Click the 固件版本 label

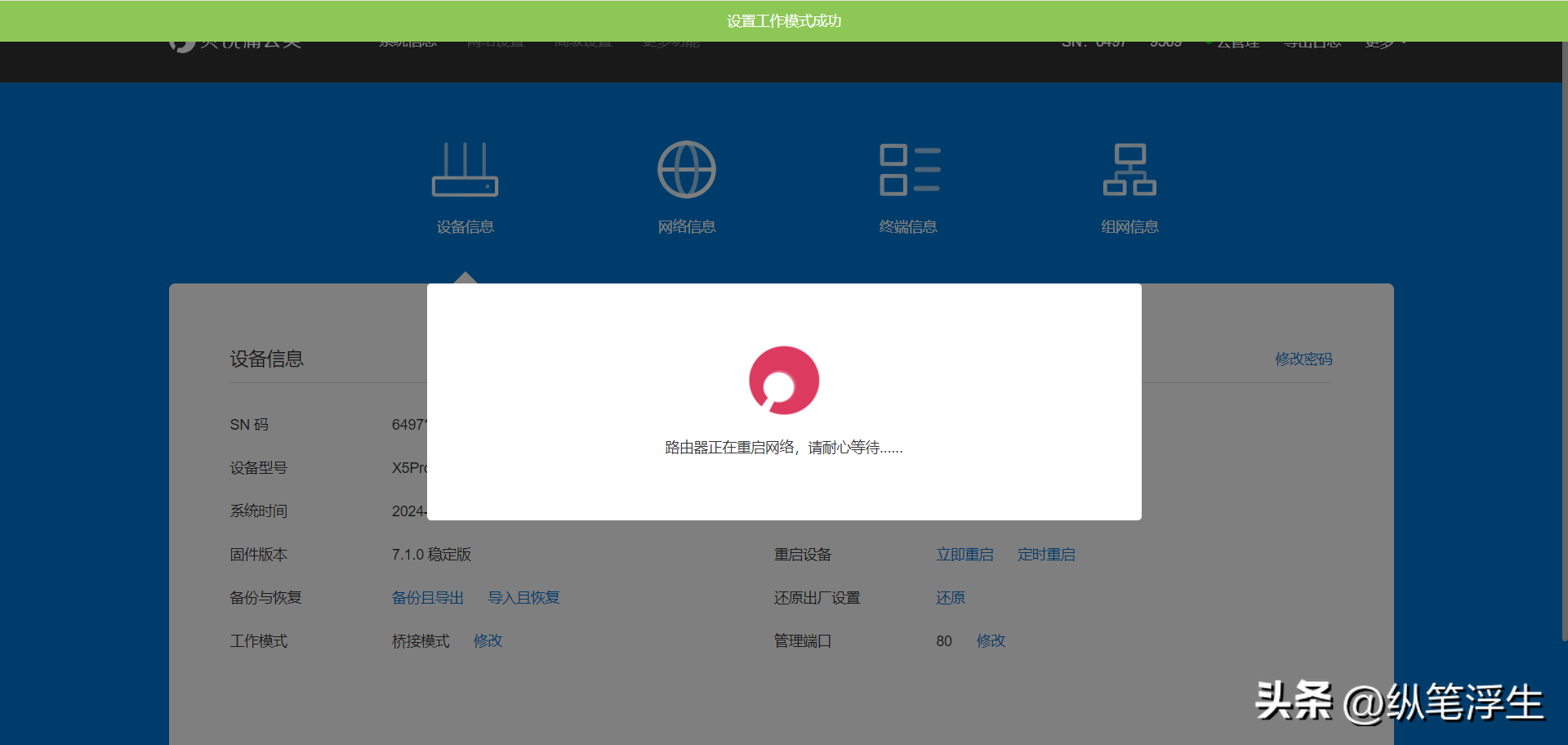[x=258, y=555]
